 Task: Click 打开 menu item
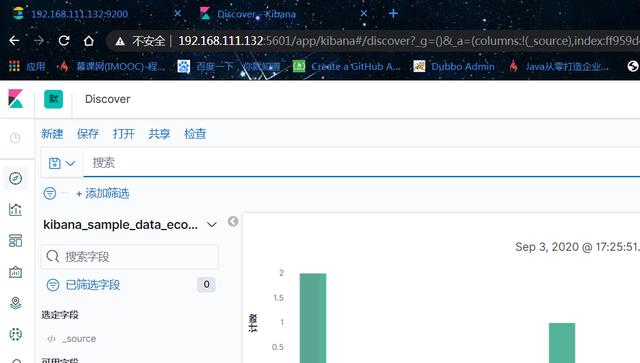pos(124,134)
